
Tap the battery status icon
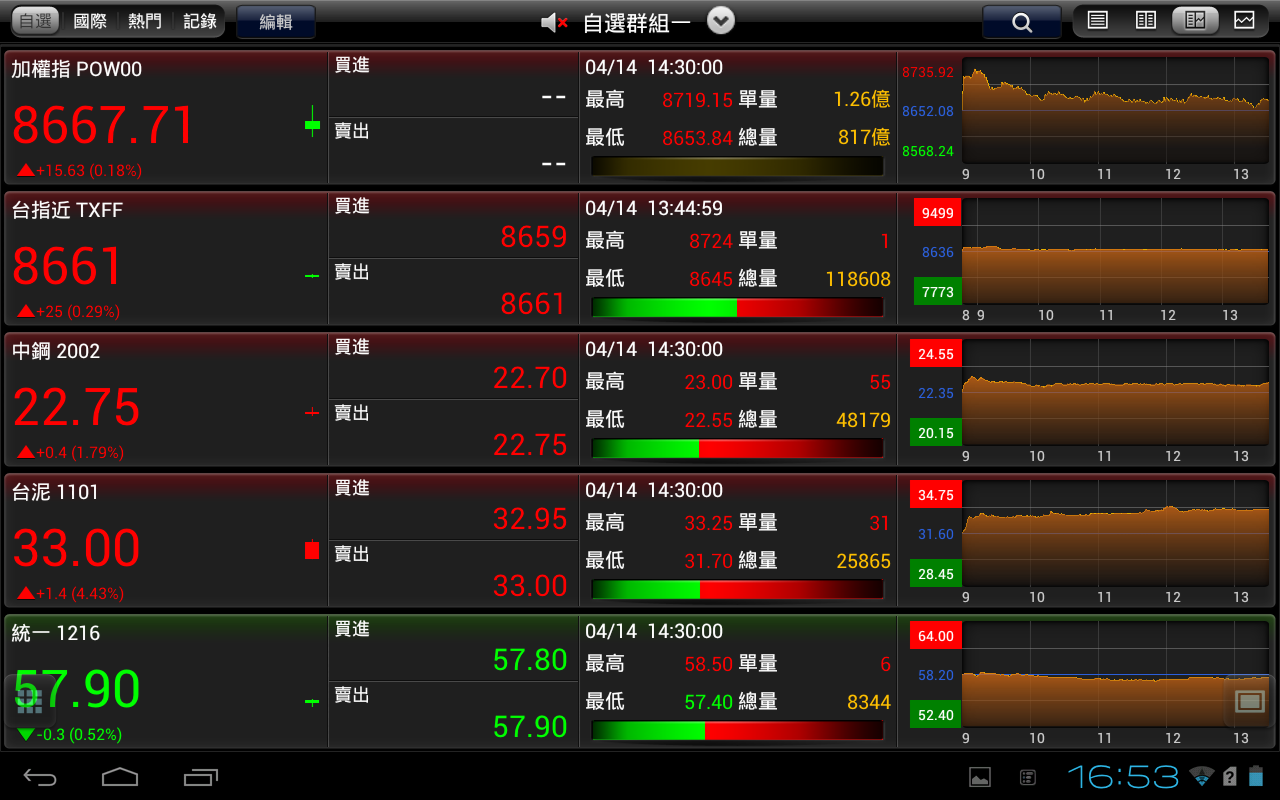click(1257, 776)
